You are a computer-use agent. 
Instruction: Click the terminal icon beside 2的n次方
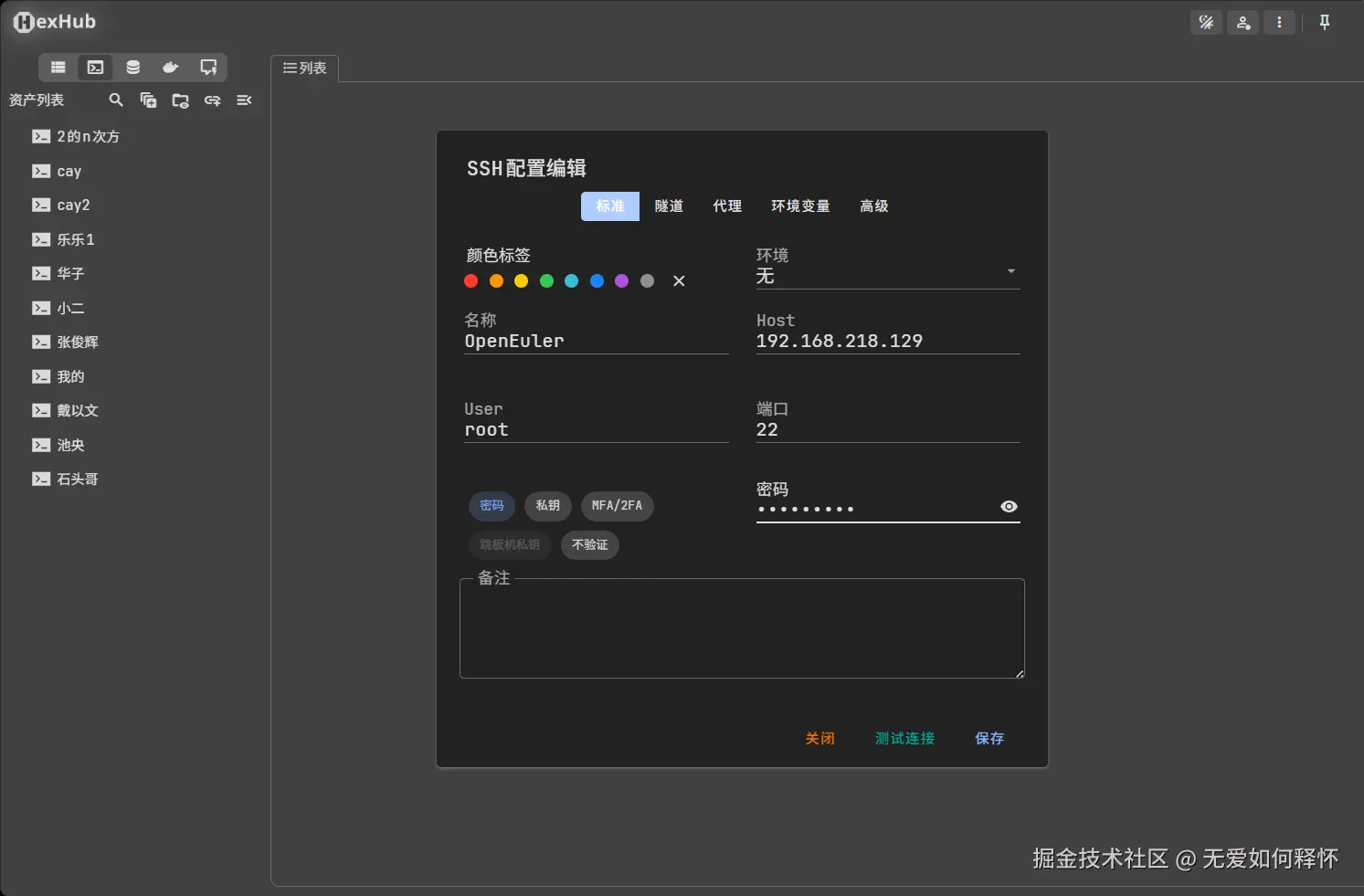tap(41, 137)
